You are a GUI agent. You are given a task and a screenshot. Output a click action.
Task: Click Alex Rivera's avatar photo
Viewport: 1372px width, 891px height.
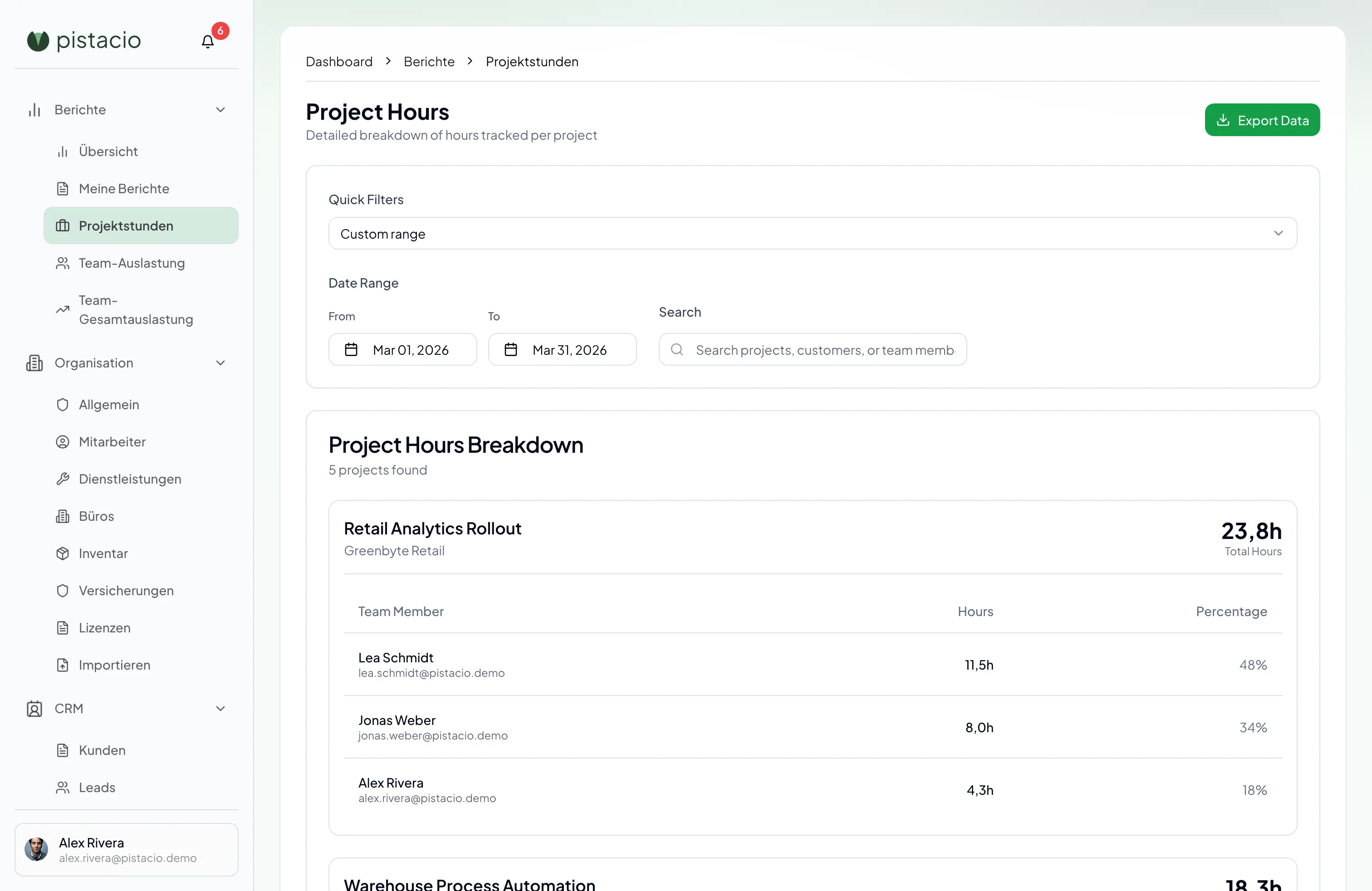(36, 850)
